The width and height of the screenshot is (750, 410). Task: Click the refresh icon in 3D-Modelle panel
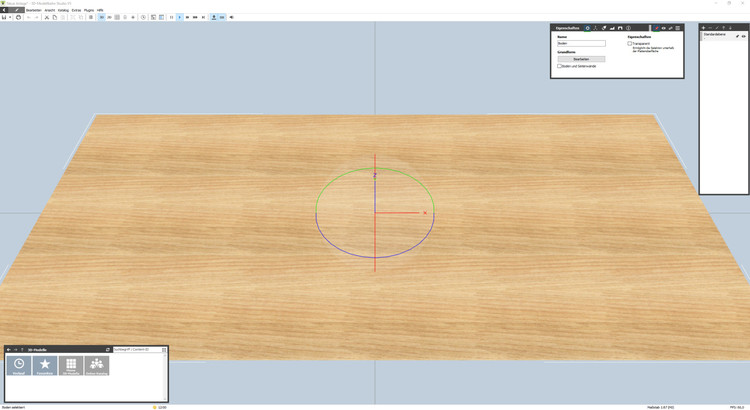click(108, 350)
